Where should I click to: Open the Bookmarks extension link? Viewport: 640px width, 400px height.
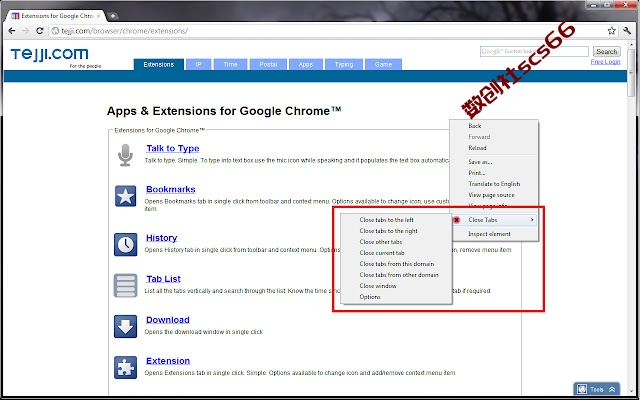[171, 189]
